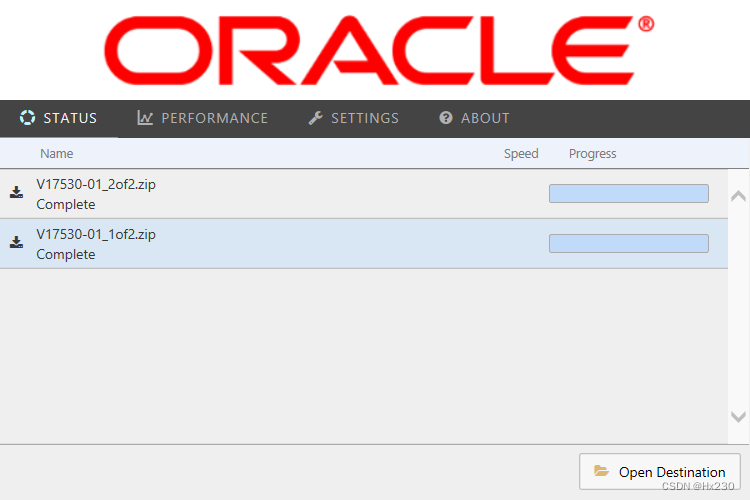750x500 pixels.
Task: Switch to the STATUS tab
Action: point(58,118)
